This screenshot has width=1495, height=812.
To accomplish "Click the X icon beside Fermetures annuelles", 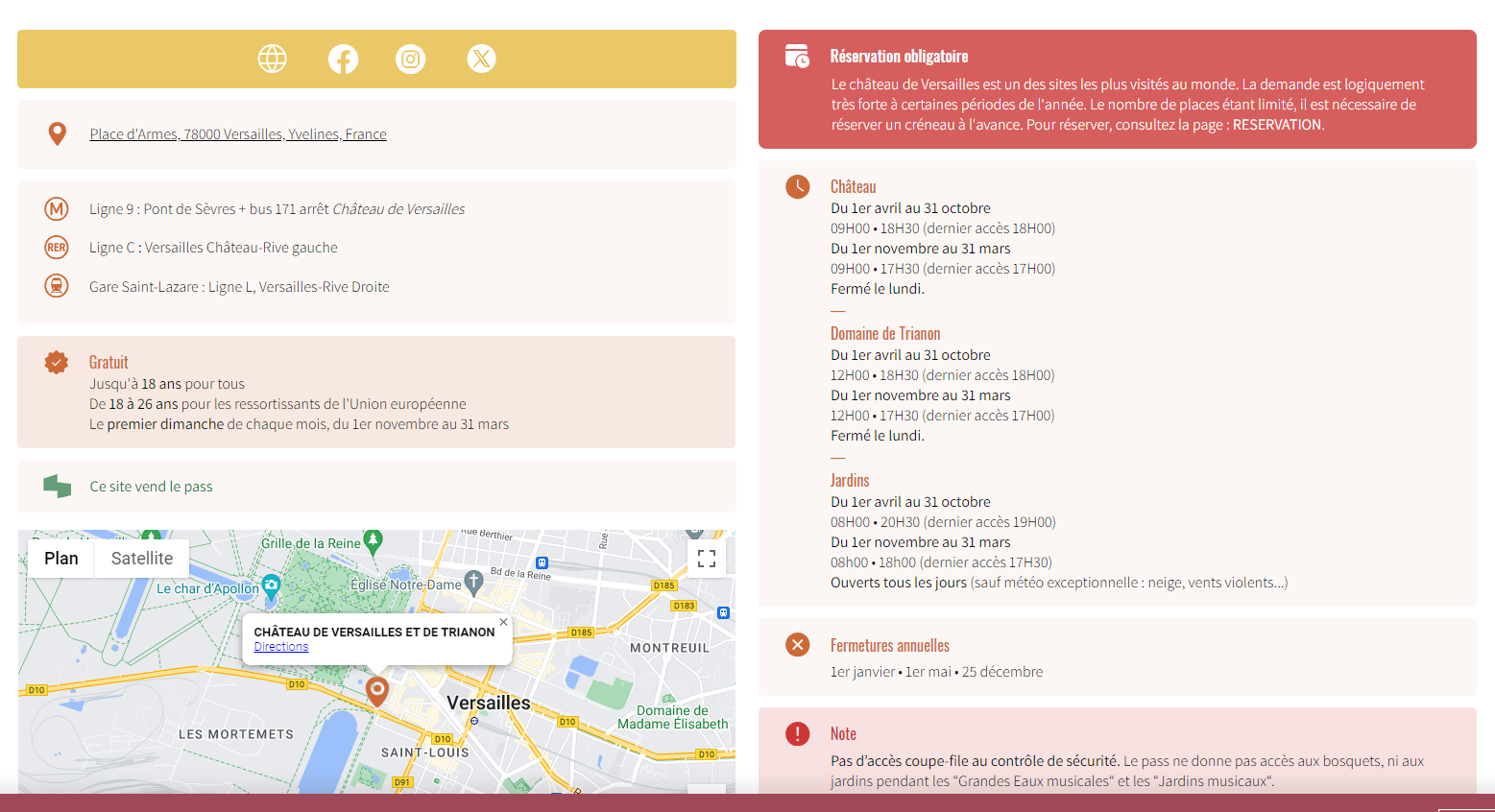I will (x=798, y=645).
